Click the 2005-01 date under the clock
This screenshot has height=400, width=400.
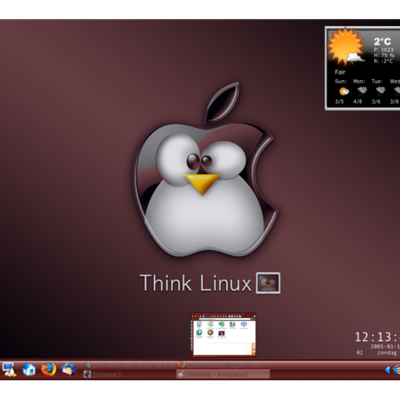[x=385, y=346]
